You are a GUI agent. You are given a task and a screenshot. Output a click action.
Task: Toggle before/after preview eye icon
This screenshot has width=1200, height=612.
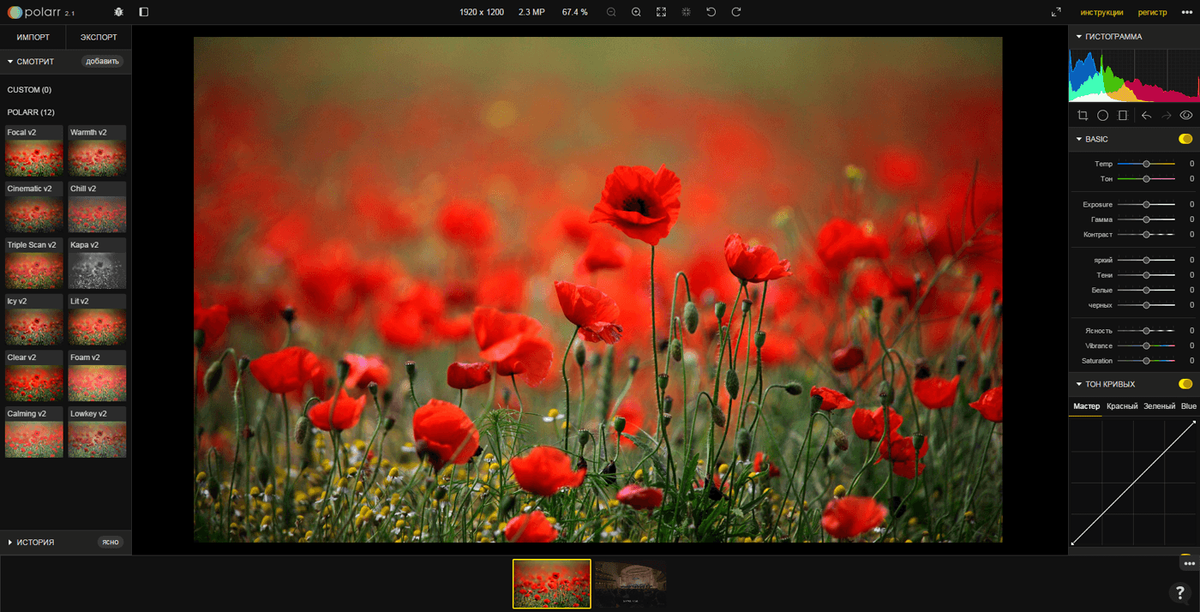tap(1186, 115)
